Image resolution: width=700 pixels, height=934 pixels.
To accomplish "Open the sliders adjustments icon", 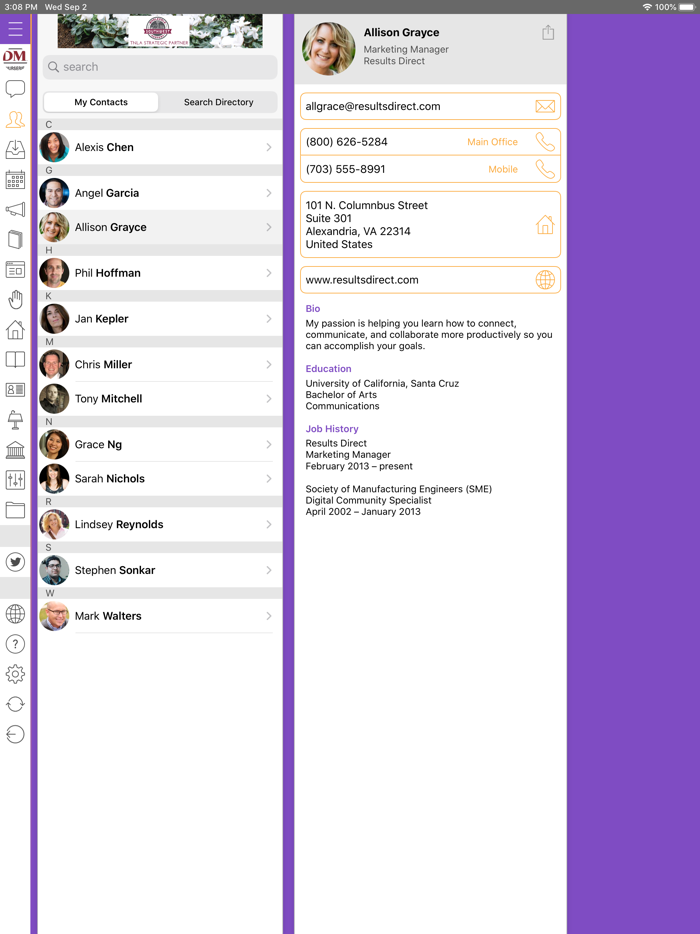I will coord(15,480).
